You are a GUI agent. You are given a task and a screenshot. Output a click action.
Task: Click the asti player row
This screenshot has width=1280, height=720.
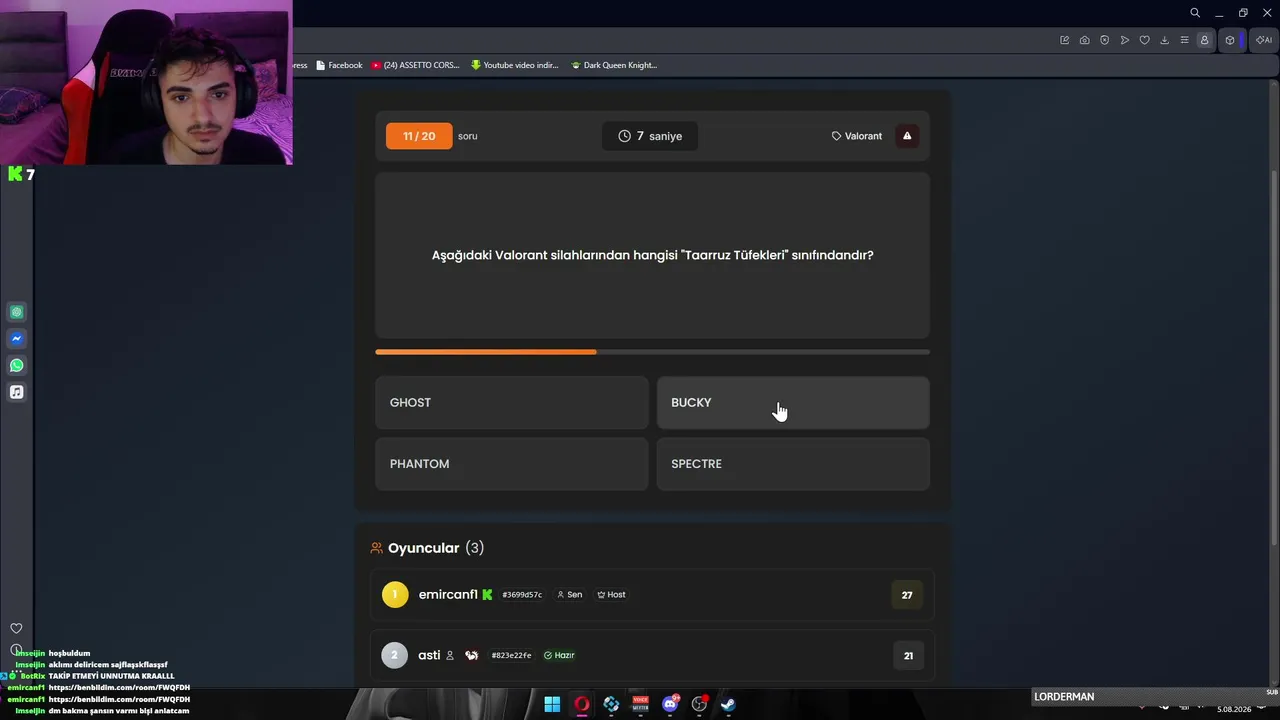click(x=652, y=656)
